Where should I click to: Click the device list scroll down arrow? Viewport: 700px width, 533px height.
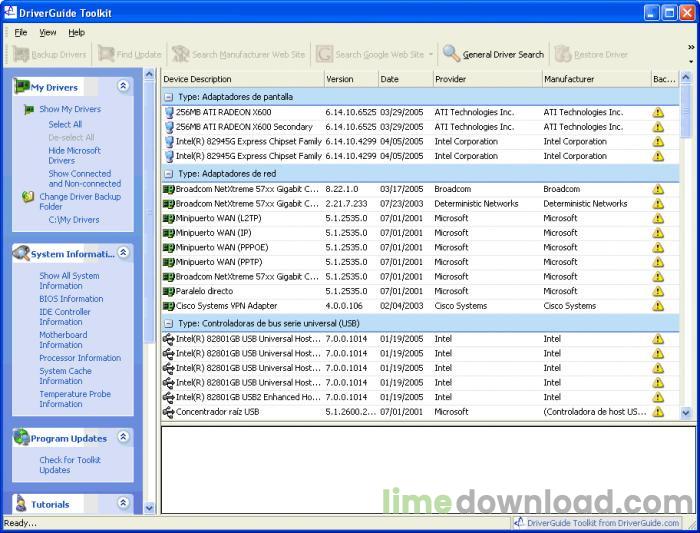[x=686, y=412]
